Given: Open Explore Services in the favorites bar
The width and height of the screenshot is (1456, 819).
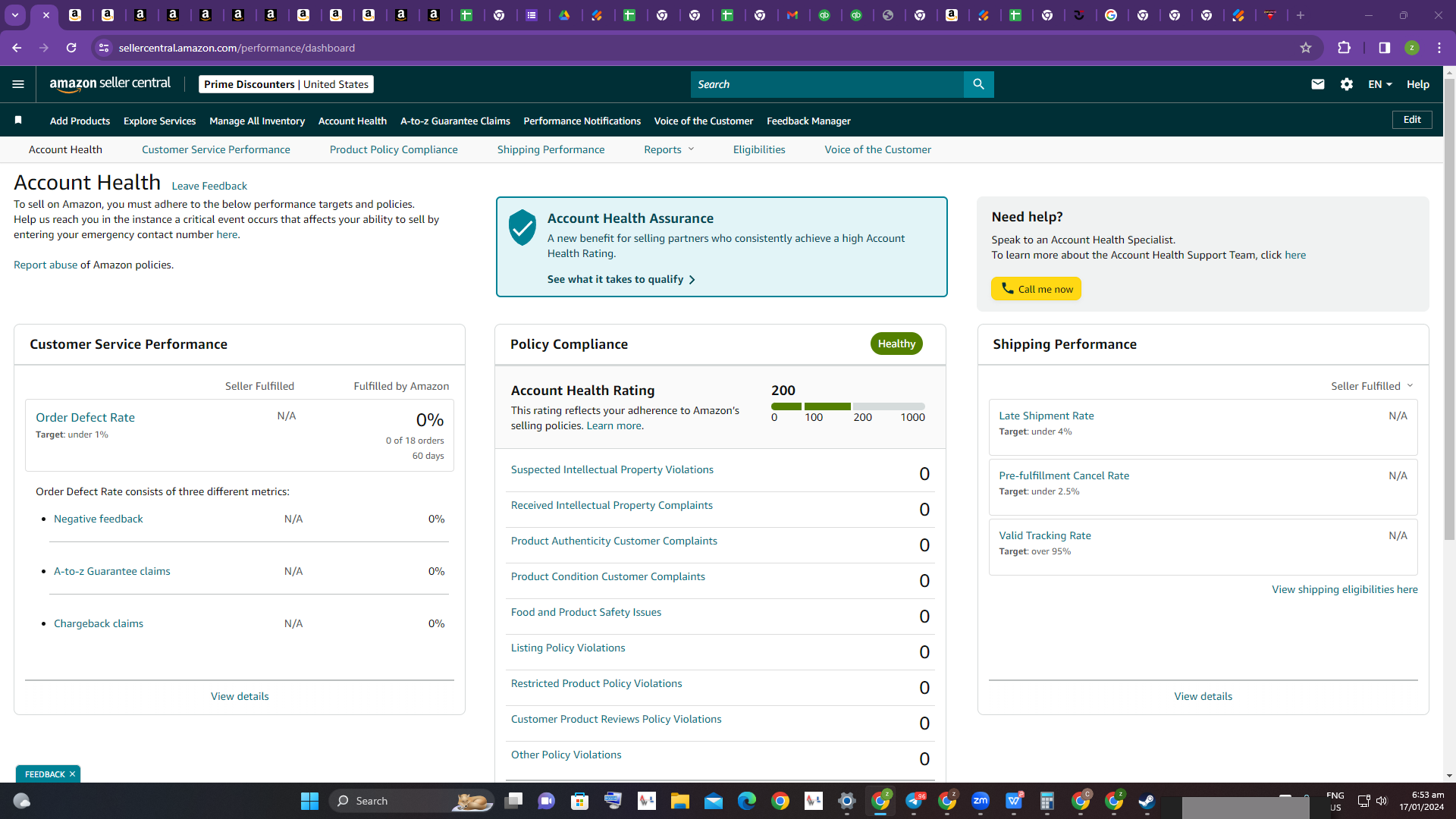Looking at the screenshot, I should coord(159,121).
